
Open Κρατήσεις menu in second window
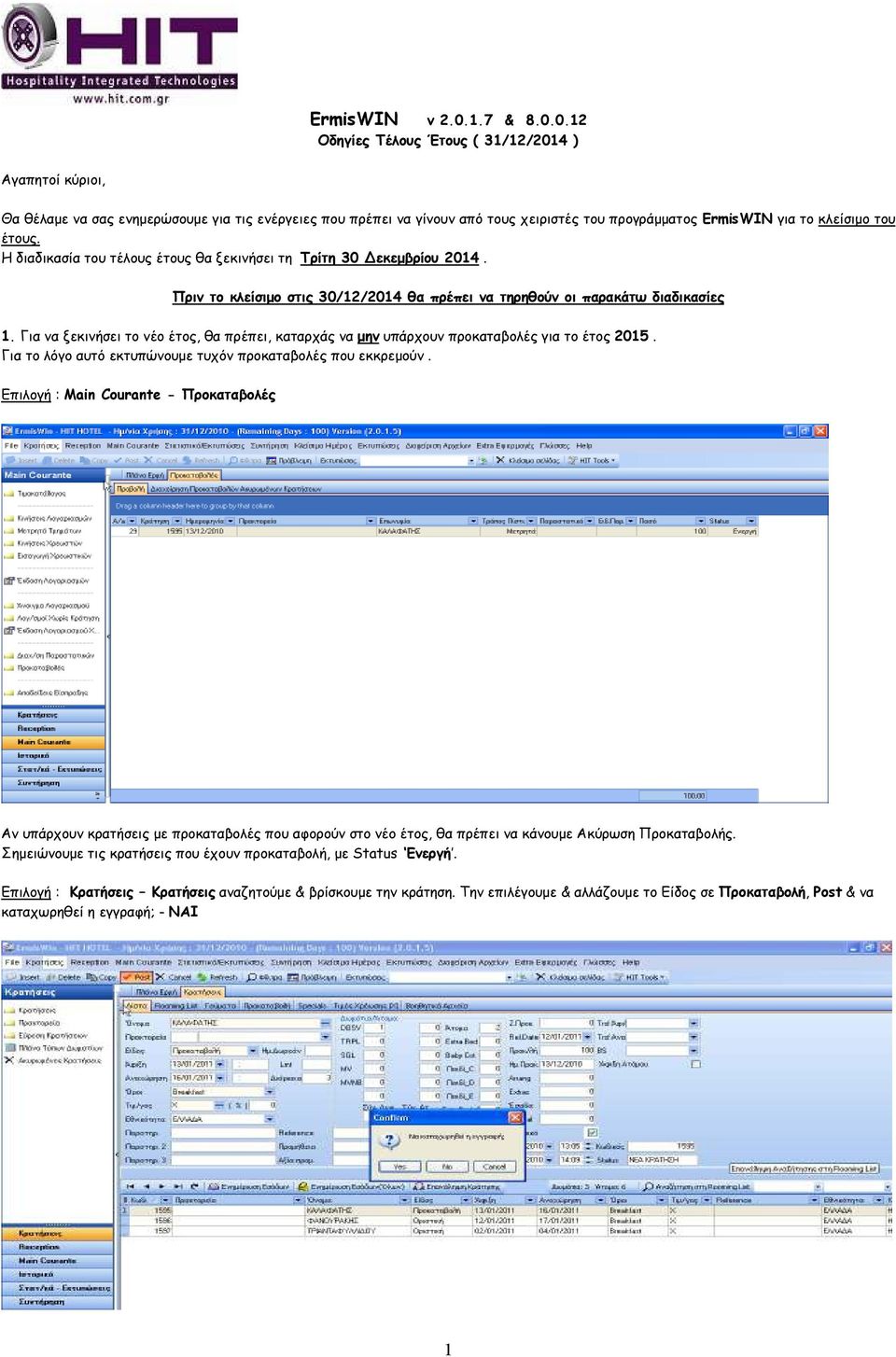click(x=44, y=963)
